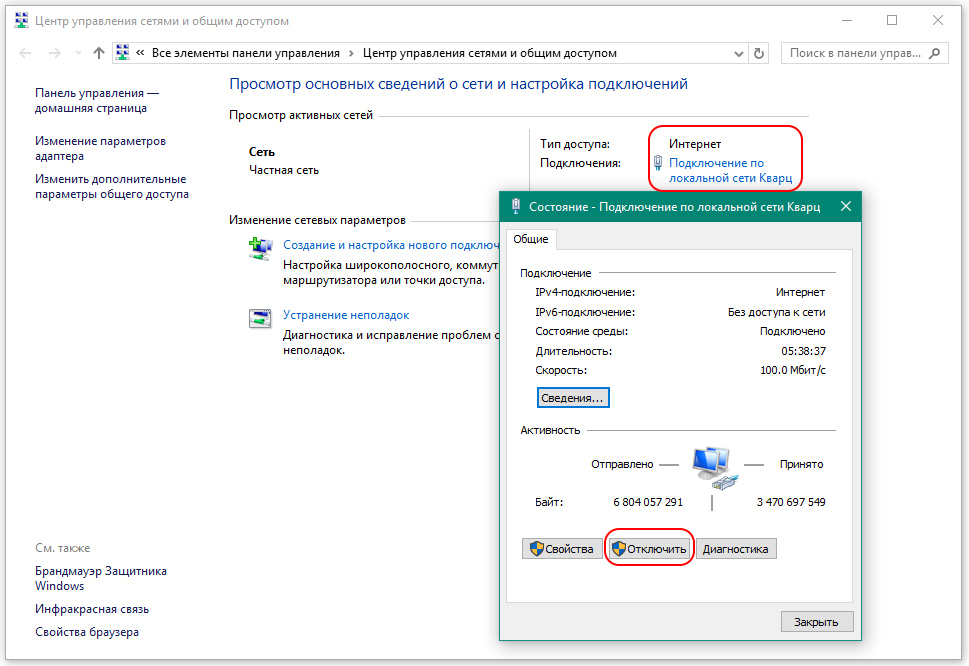
Task: Click the 'Закрыть' button
Action: pos(817,622)
